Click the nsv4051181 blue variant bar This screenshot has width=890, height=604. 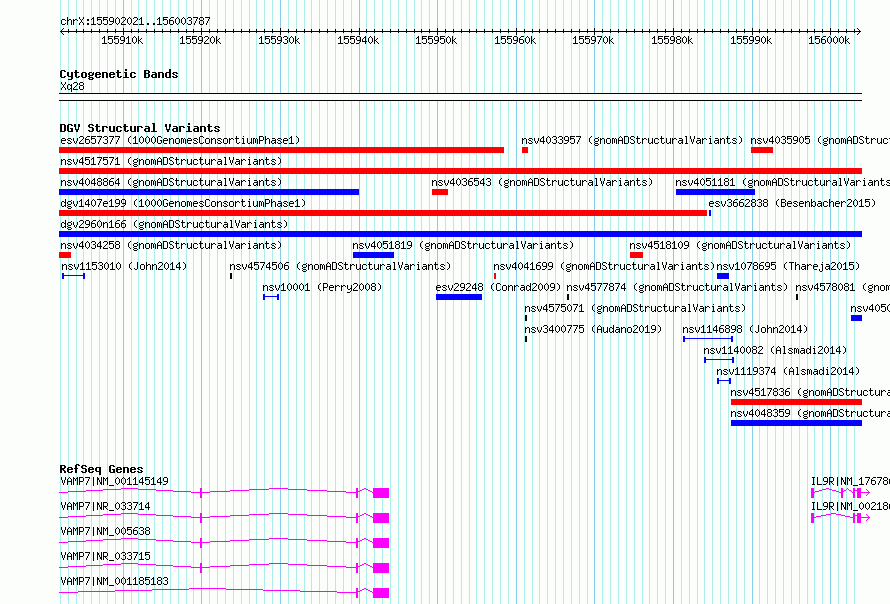point(715,192)
